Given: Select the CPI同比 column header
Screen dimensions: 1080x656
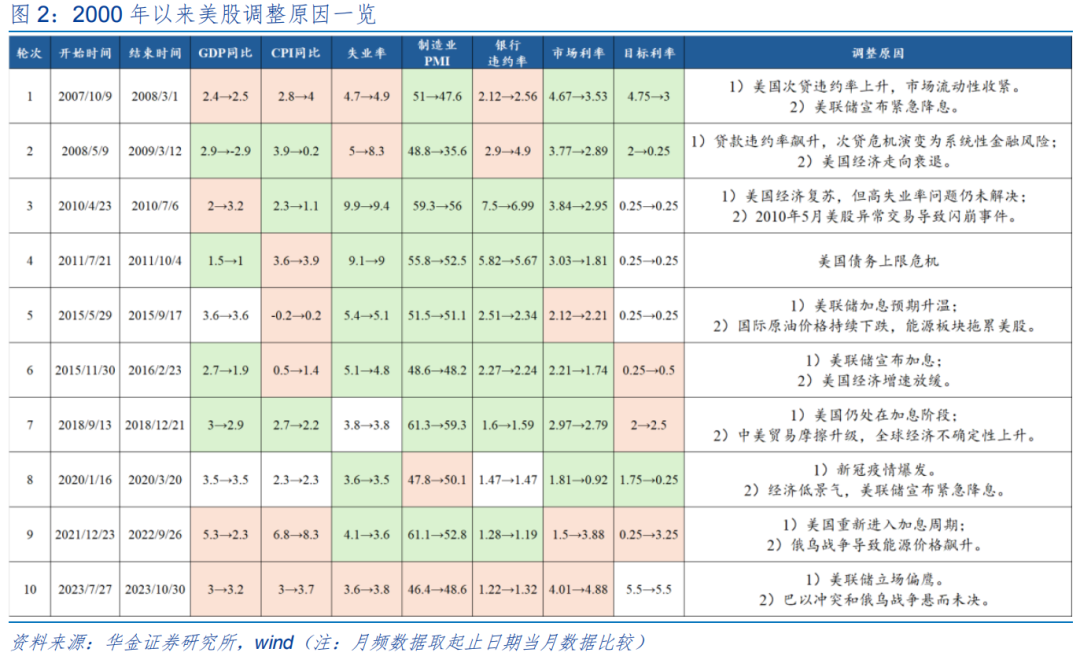Looking at the screenshot, I should [296, 53].
